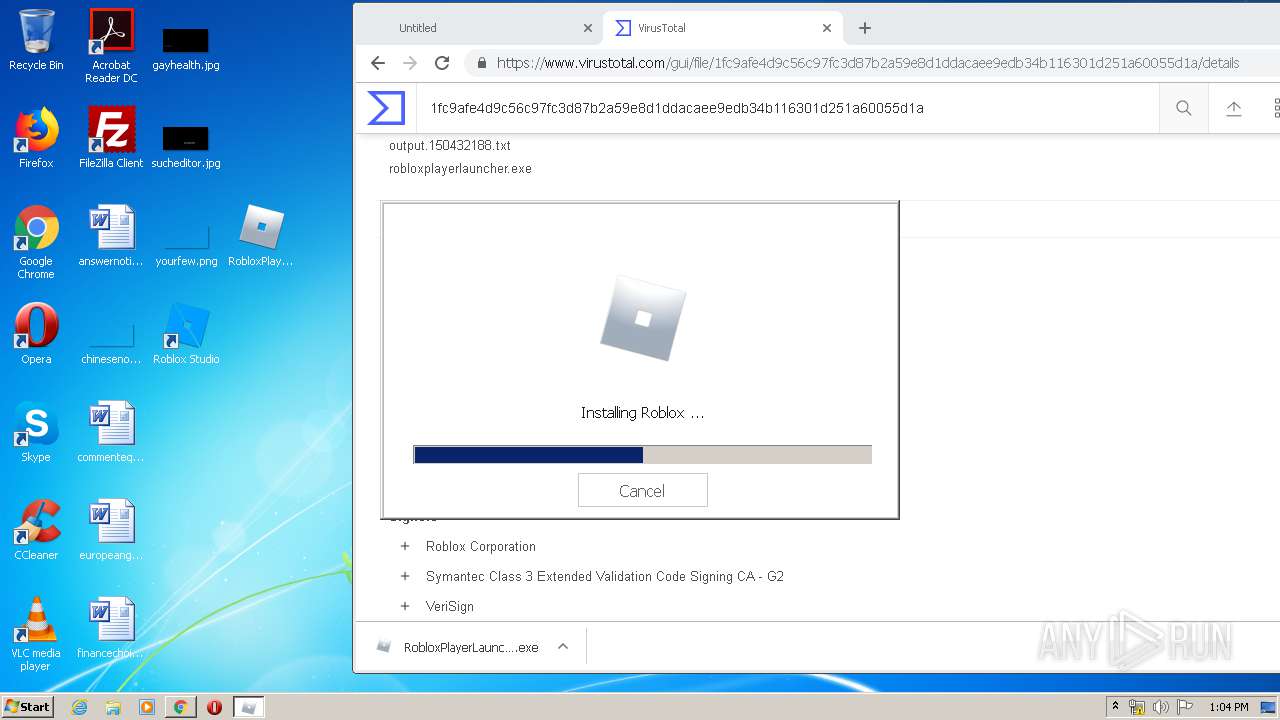Launch Firefox desktop shortcut
This screenshot has height=720, width=1280.
pyautogui.click(x=36, y=138)
